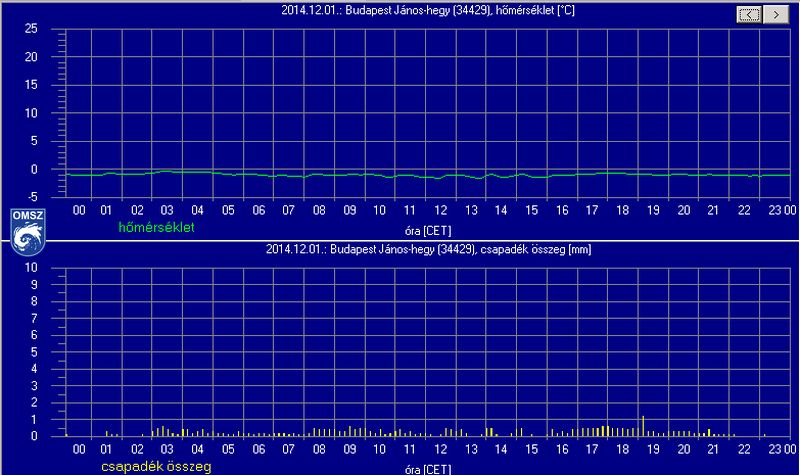The image size is (800, 475).
Task: Click hour label 06 under the precipitation chart
Action: coord(259,449)
